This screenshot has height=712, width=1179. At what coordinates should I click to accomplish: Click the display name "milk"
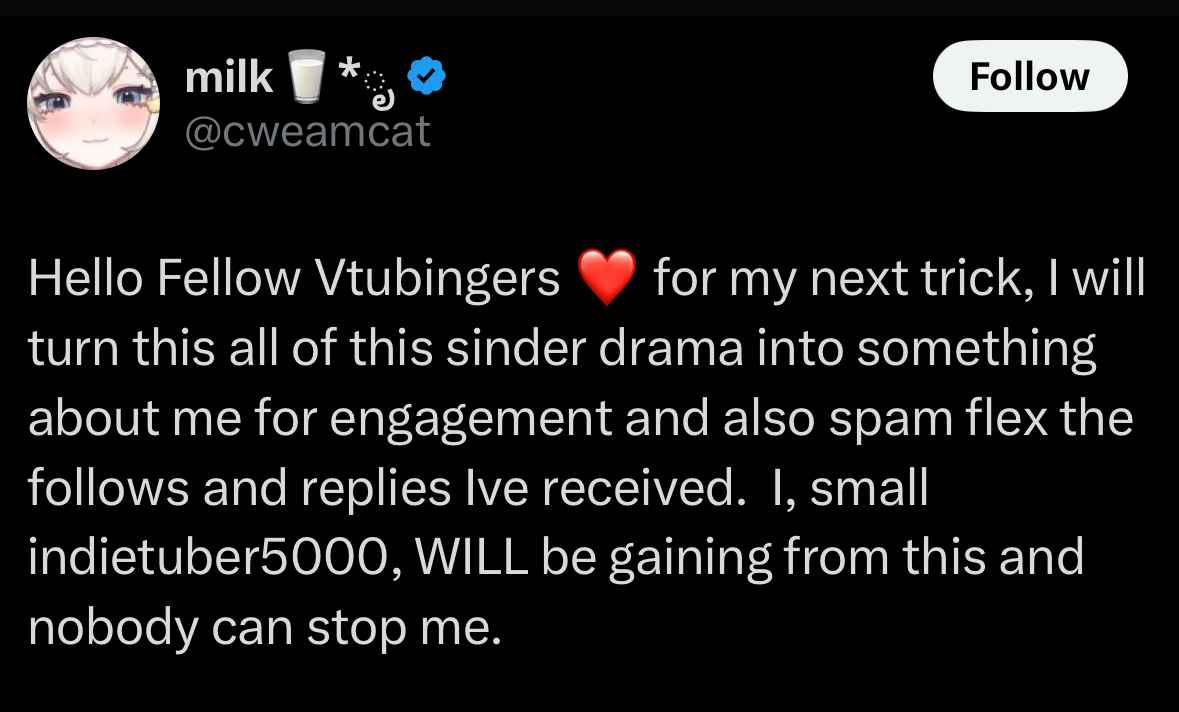(230, 78)
